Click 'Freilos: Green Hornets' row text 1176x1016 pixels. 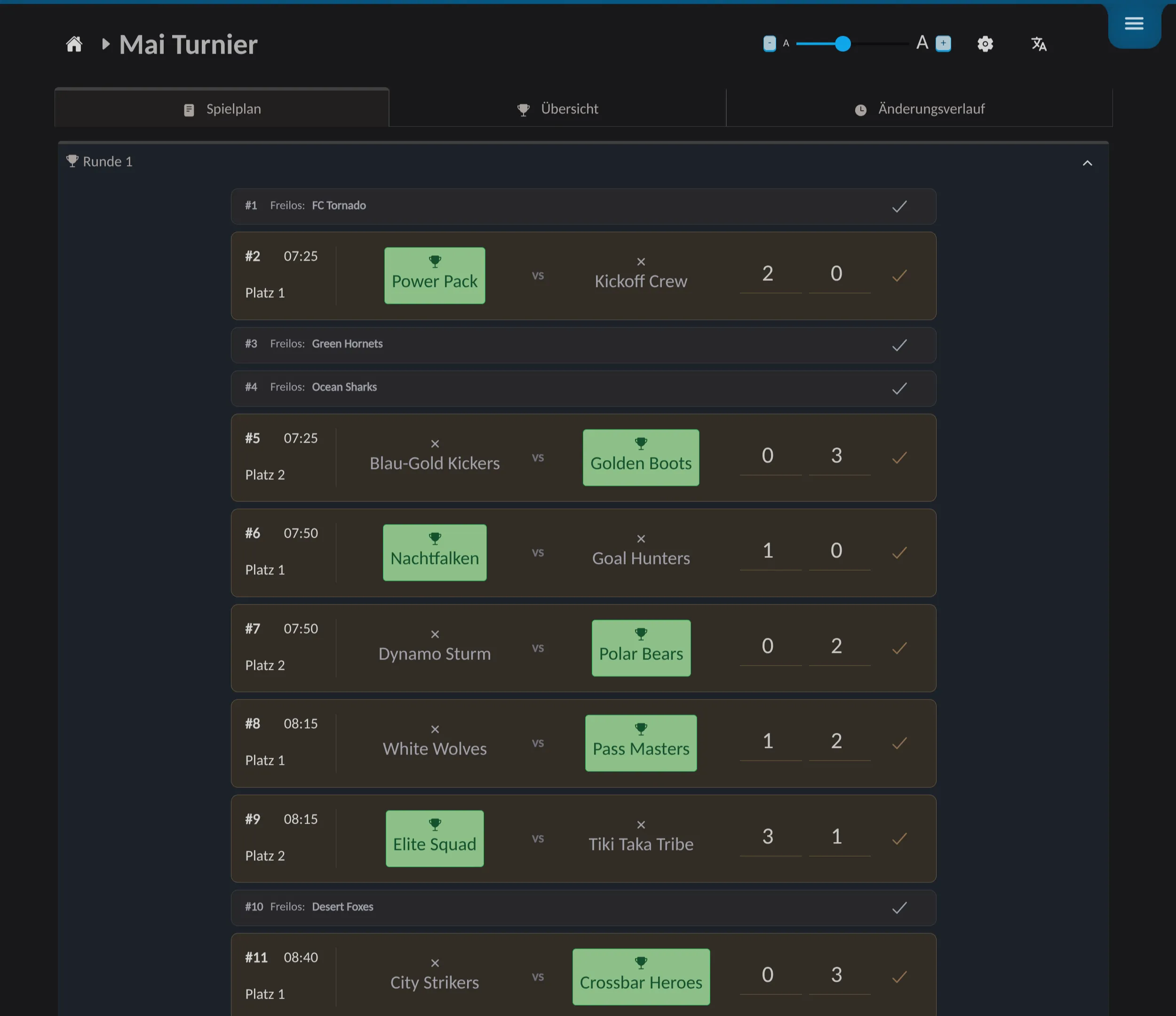326,344
